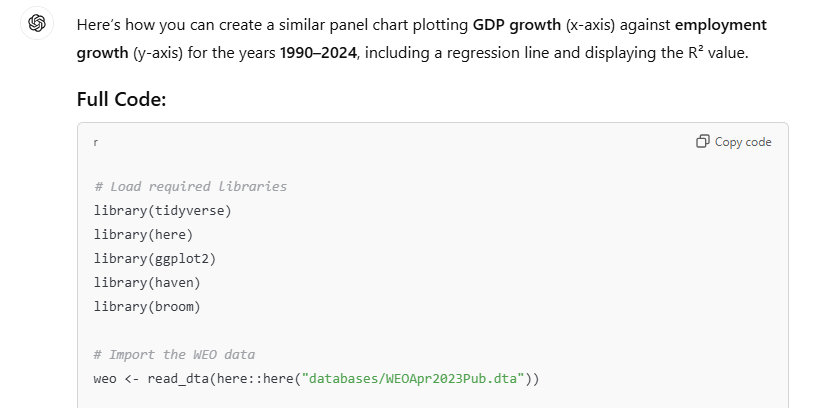Click the read_dta function name
The image size is (823, 408).
pyautogui.click(x=178, y=379)
